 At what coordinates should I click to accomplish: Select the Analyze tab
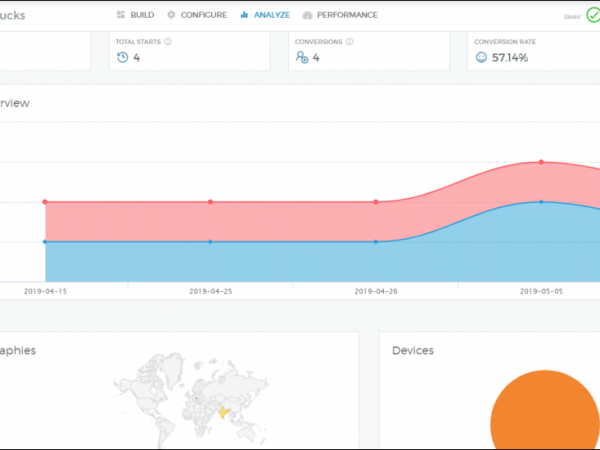[265, 15]
